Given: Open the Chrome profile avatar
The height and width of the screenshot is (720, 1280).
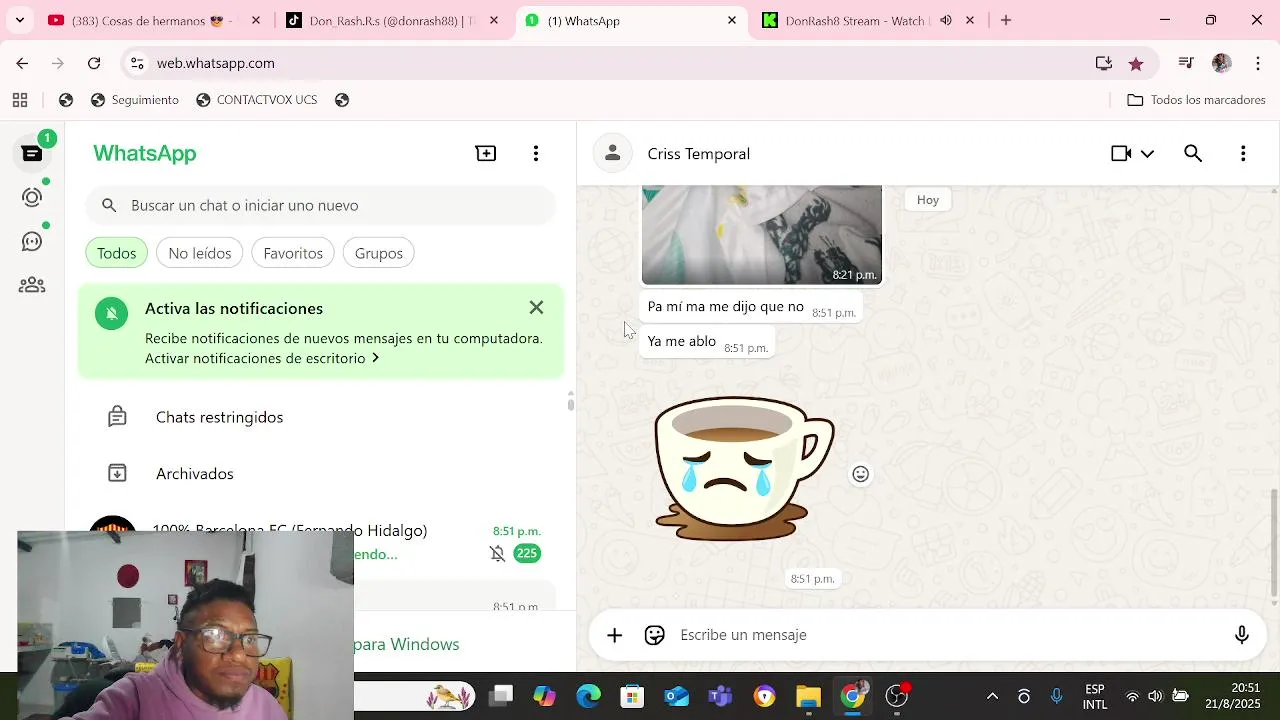Looking at the screenshot, I should click(1221, 63).
